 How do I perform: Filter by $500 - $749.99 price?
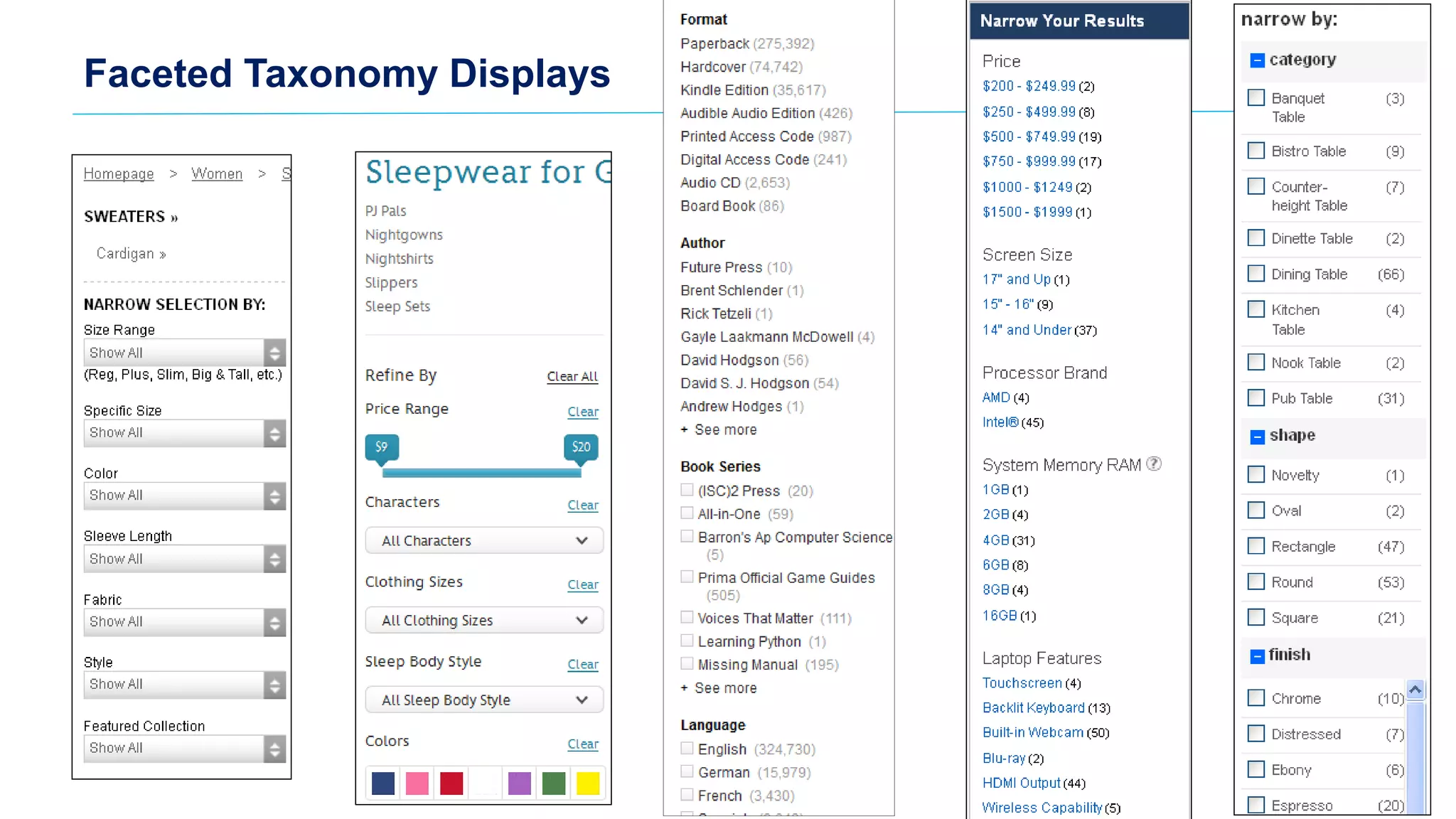(x=1029, y=136)
